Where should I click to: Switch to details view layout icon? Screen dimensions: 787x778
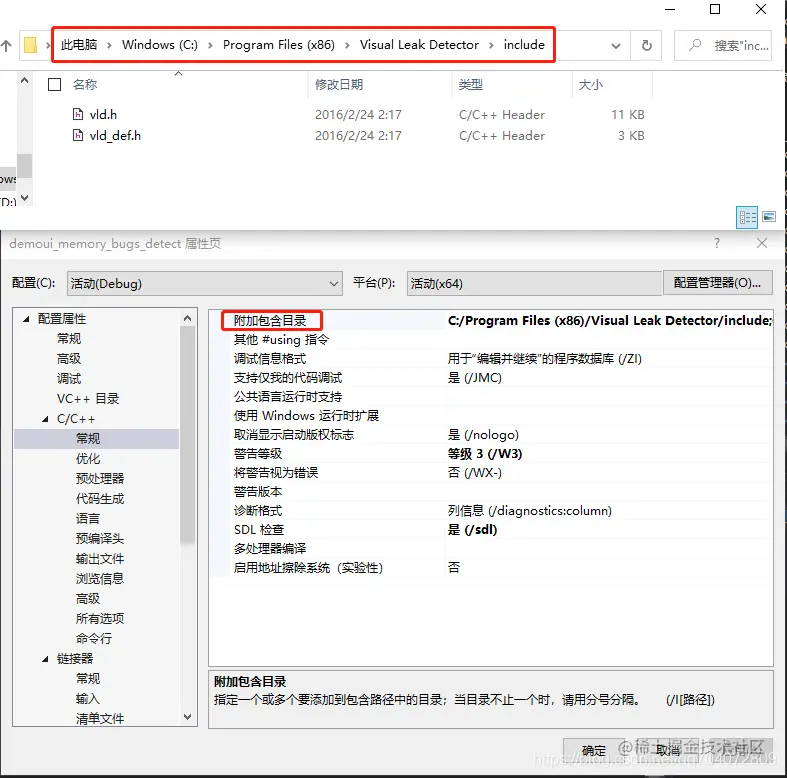pos(747,217)
